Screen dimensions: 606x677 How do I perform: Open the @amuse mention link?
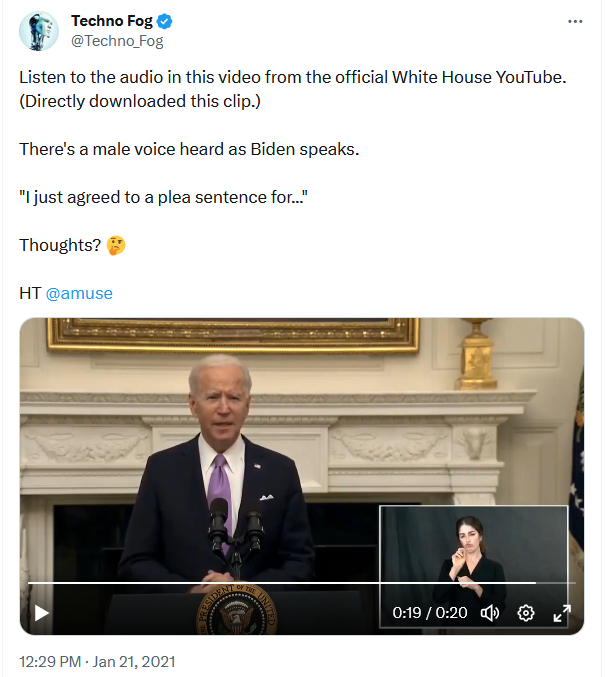pos(79,293)
